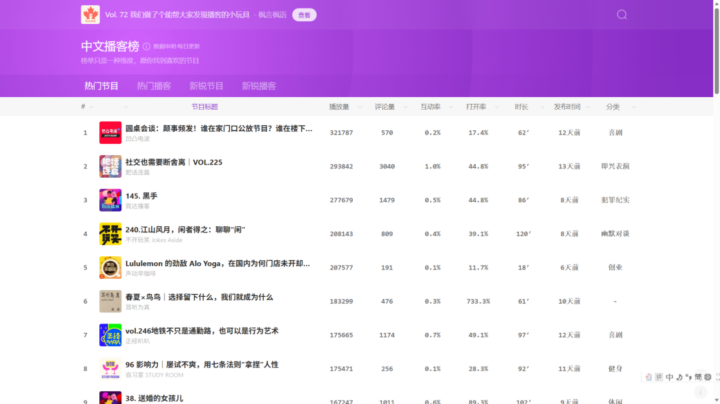Expand the 分类 column filter chevron
Screen dimensions: 720x404
point(634,107)
